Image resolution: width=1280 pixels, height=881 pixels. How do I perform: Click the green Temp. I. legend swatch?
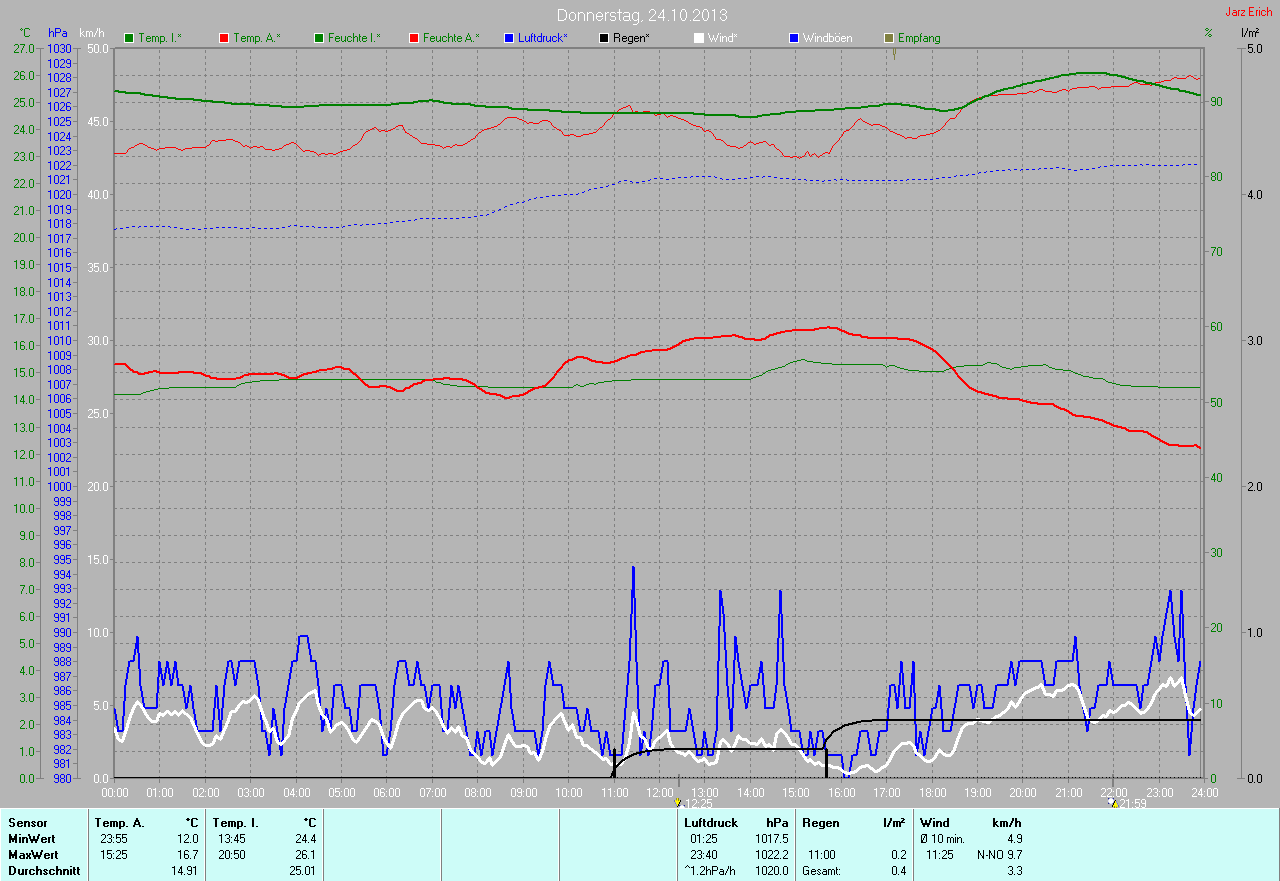point(129,38)
